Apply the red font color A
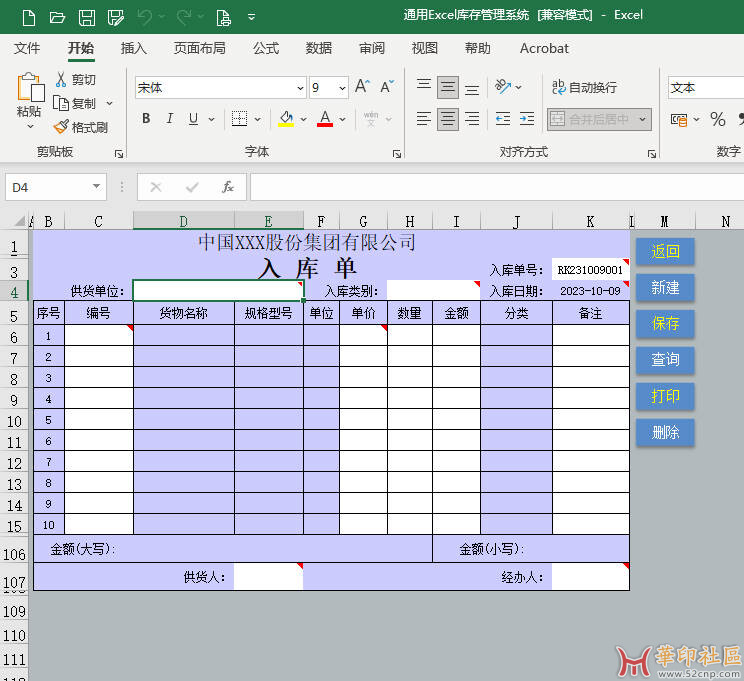744x681 pixels. point(325,118)
